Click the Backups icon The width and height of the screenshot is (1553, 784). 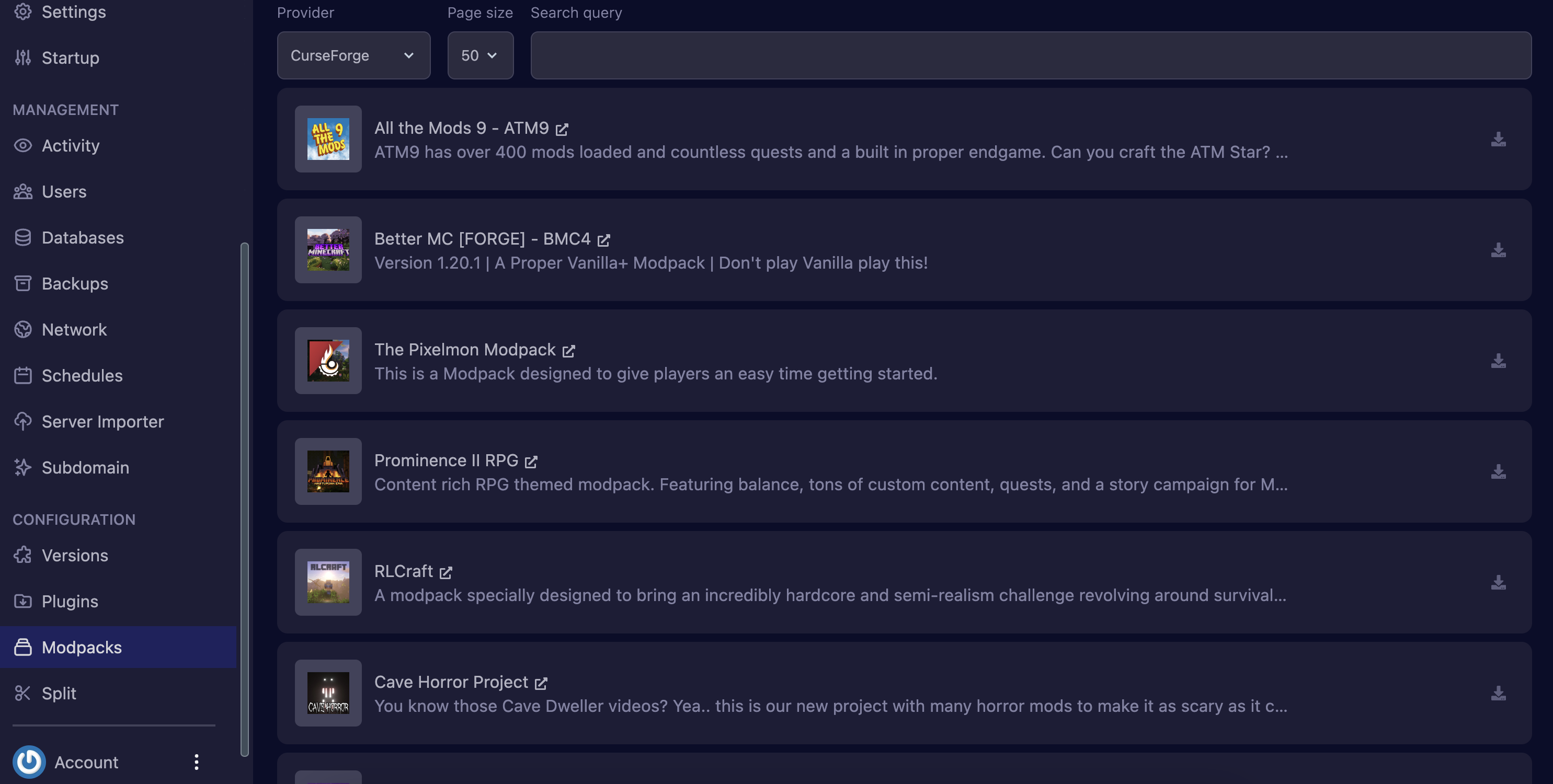22,283
